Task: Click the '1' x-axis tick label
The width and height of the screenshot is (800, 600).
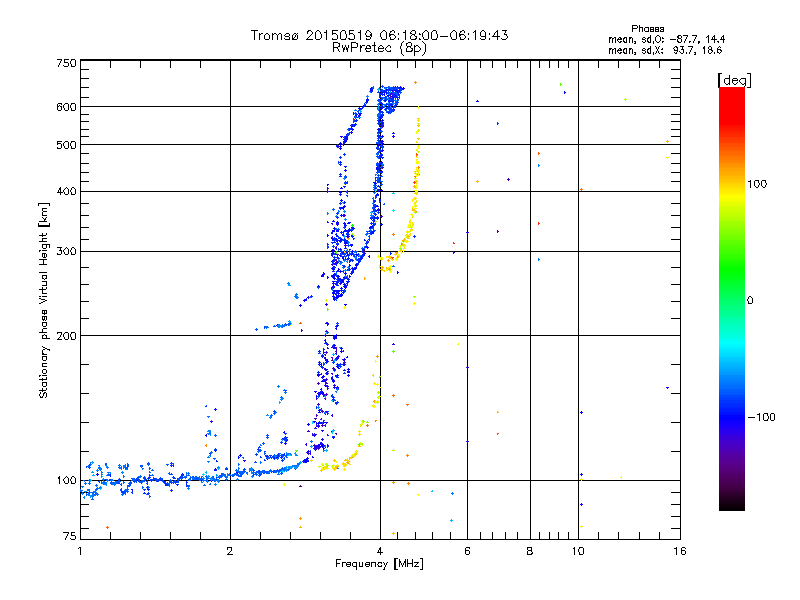Action: coord(80,552)
